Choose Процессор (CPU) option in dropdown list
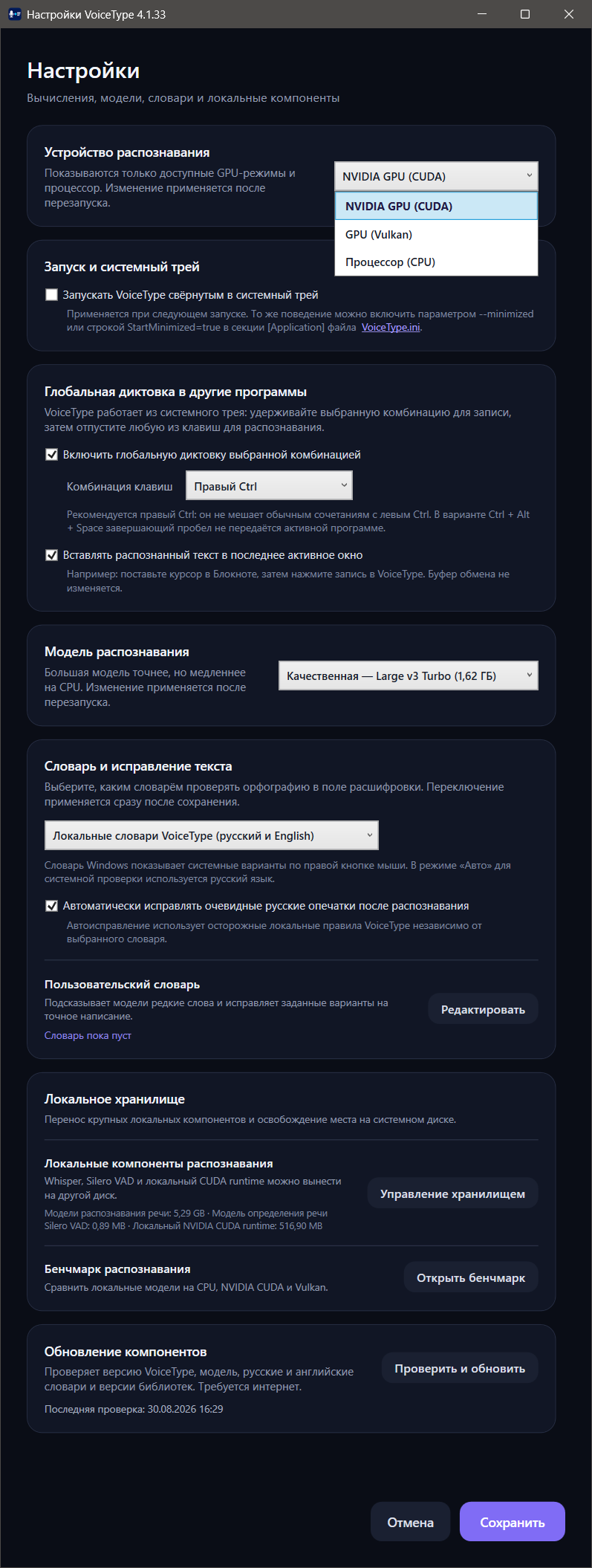The image size is (592, 1568). pyautogui.click(x=436, y=262)
